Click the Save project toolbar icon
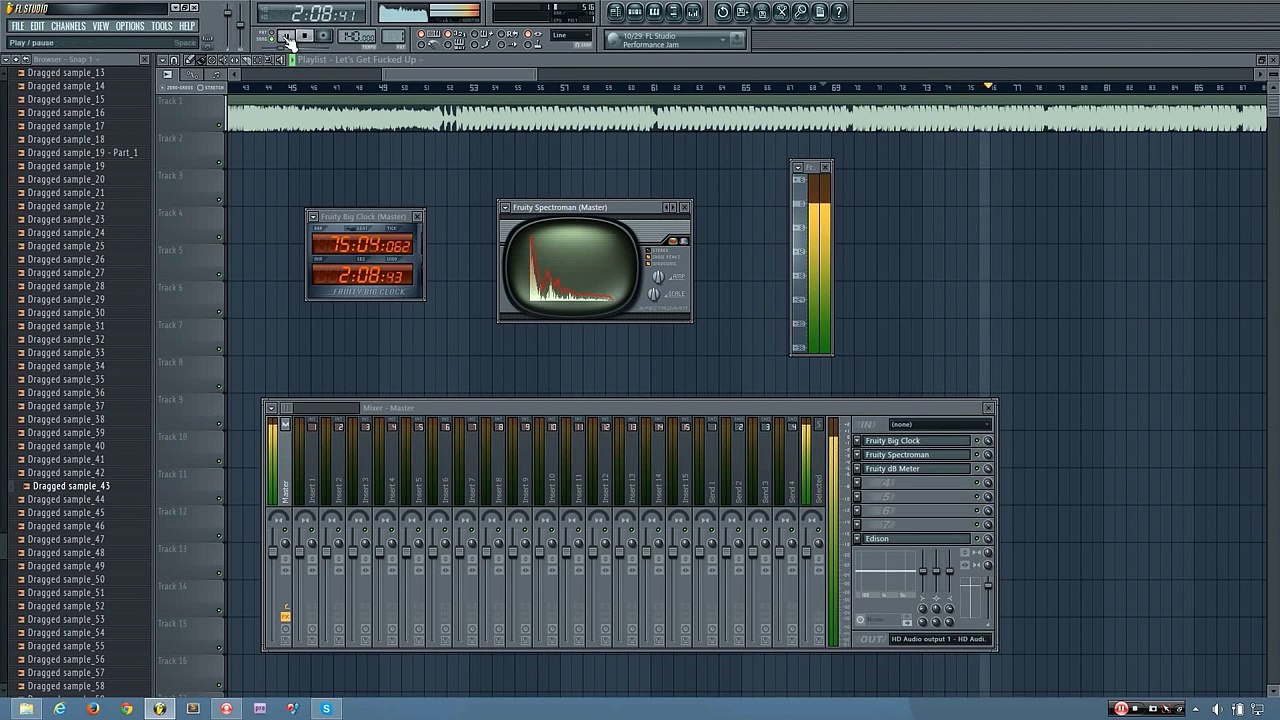The width and height of the screenshot is (1280, 720). [x=742, y=12]
